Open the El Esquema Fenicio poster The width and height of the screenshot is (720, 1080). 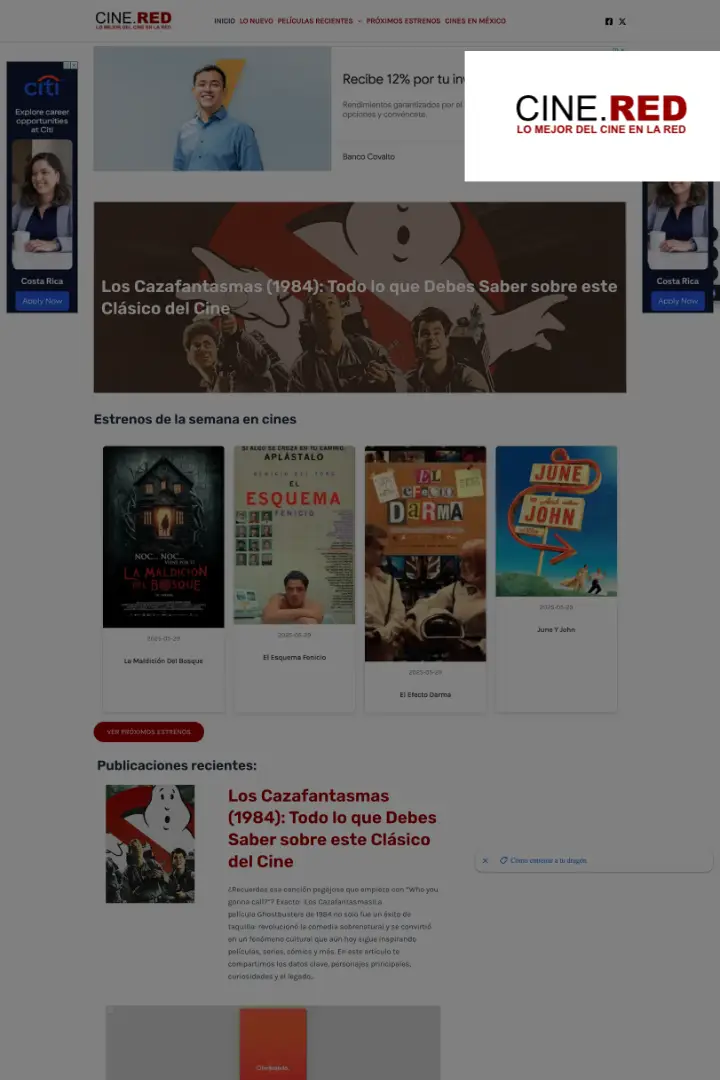(x=294, y=534)
